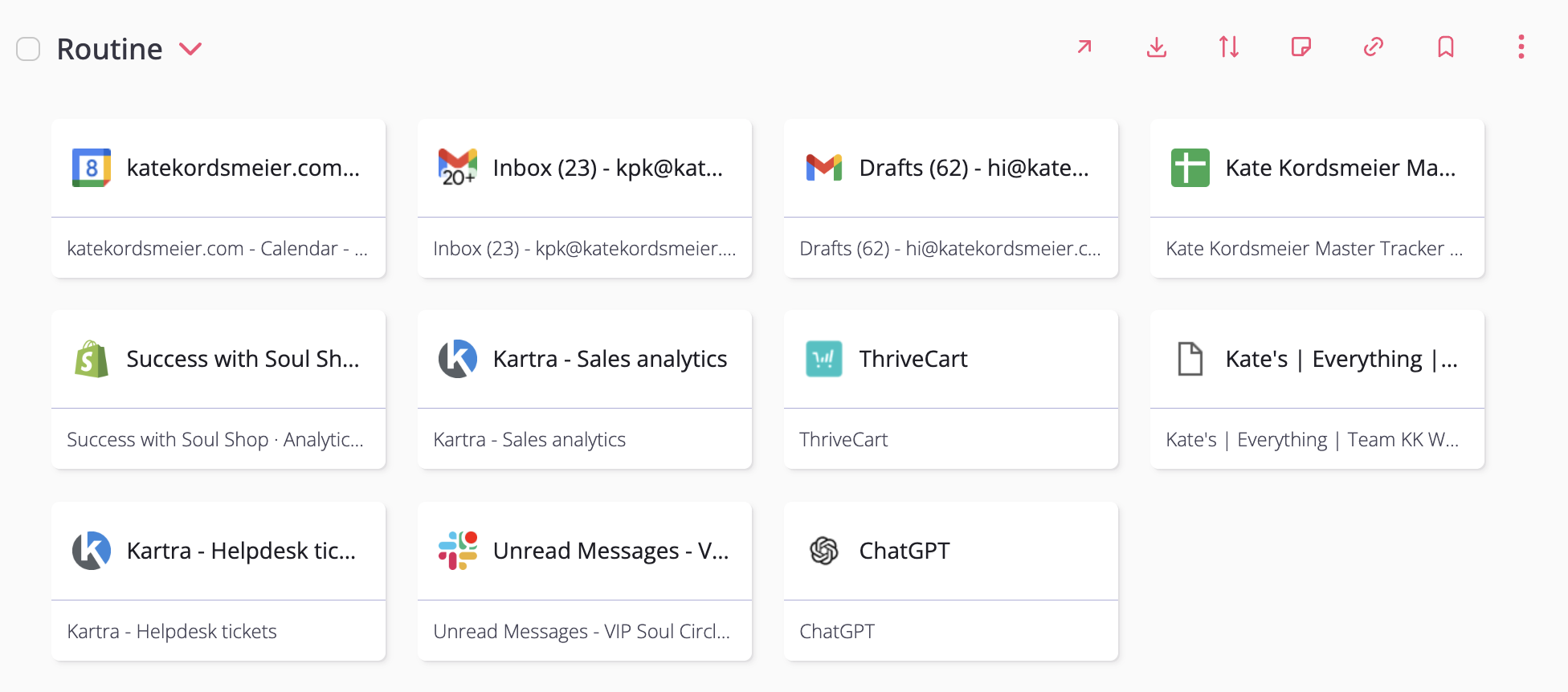Image resolution: width=1568 pixels, height=692 pixels.
Task: Click the Gmail Inbox (23) icon
Action: coord(458,168)
